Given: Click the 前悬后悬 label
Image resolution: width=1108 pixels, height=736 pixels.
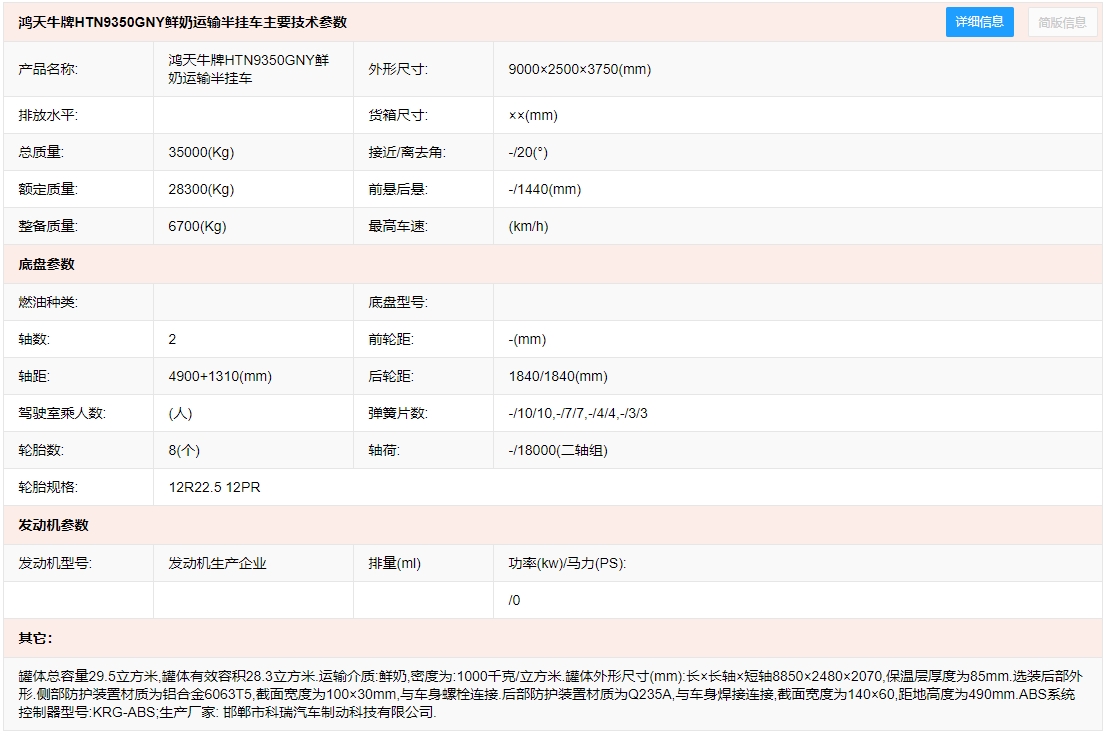Looking at the screenshot, I should click(398, 189).
